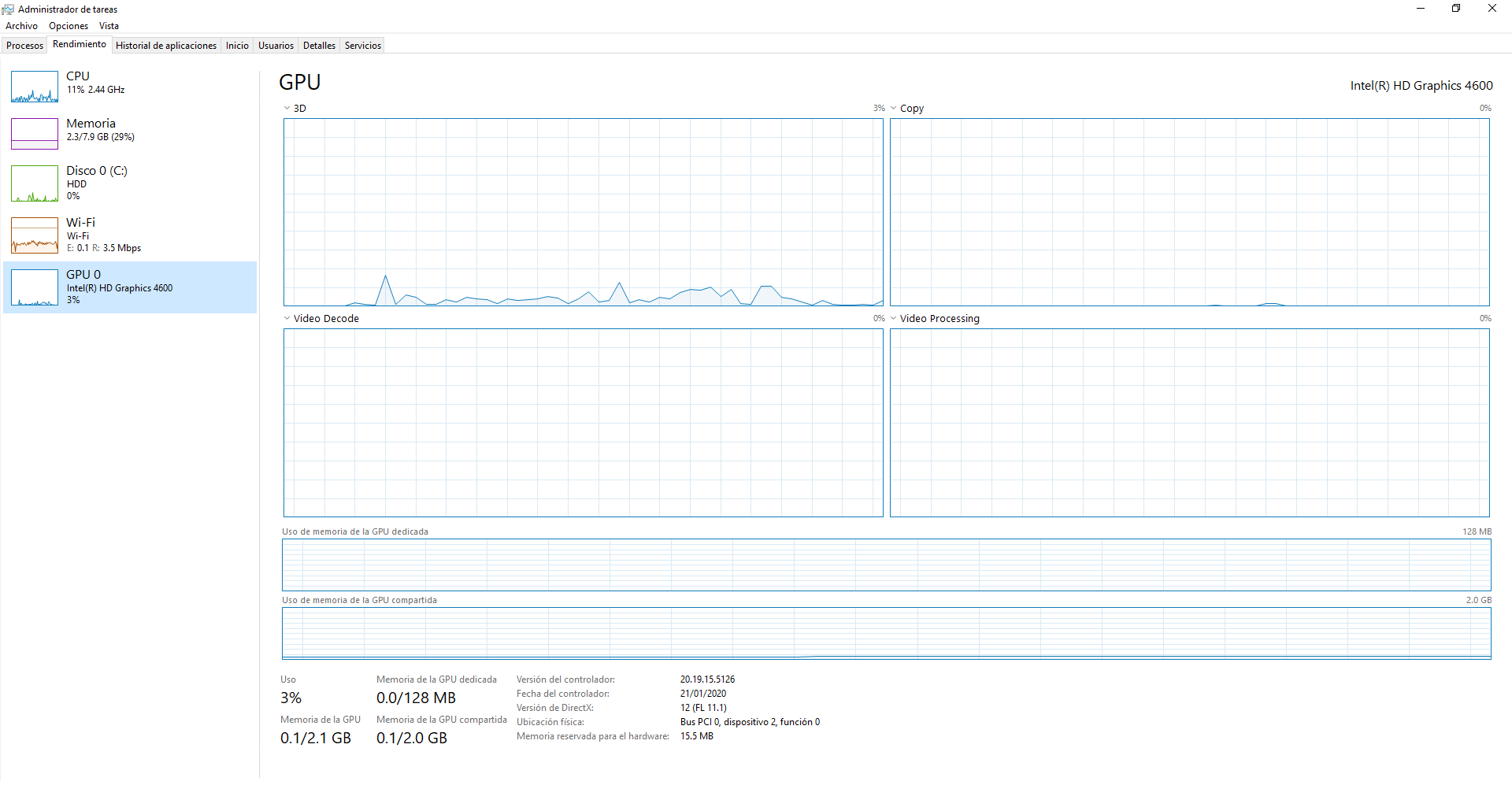Open the Opciones menu
This screenshot has width=1512, height=785.
tap(69, 26)
